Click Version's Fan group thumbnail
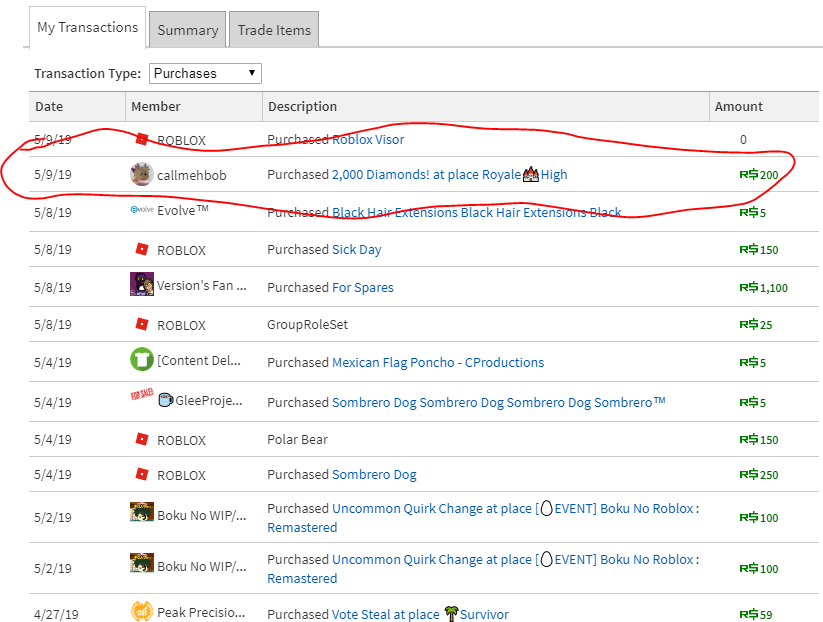Viewport: 823px width, 622px height. tap(142, 284)
